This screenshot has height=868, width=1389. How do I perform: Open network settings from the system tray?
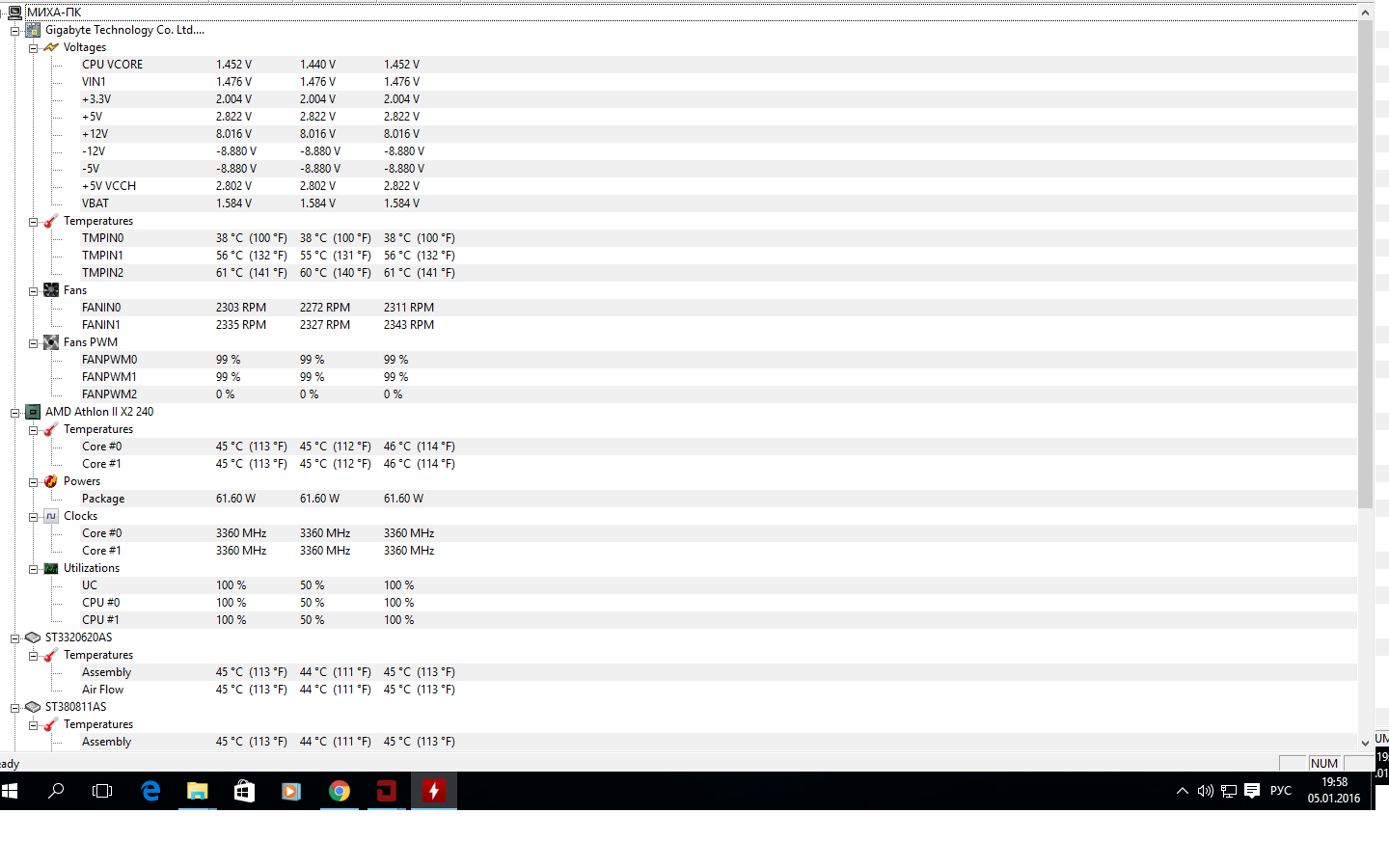[x=1229, y=791]
